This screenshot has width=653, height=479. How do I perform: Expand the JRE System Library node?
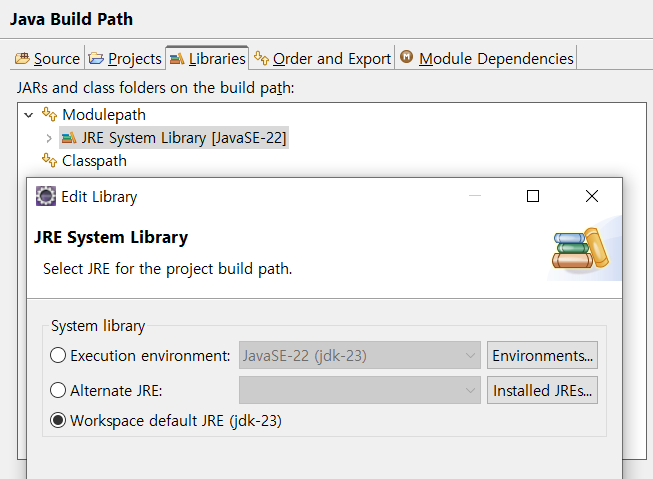[x=49, y=138]
